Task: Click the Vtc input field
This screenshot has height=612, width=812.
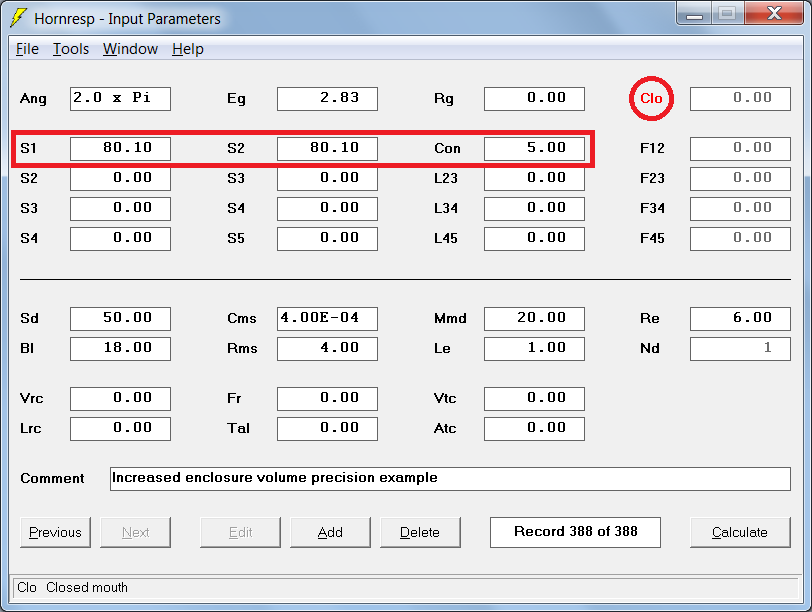Action: pyautogui.click(x=534, y=399)
